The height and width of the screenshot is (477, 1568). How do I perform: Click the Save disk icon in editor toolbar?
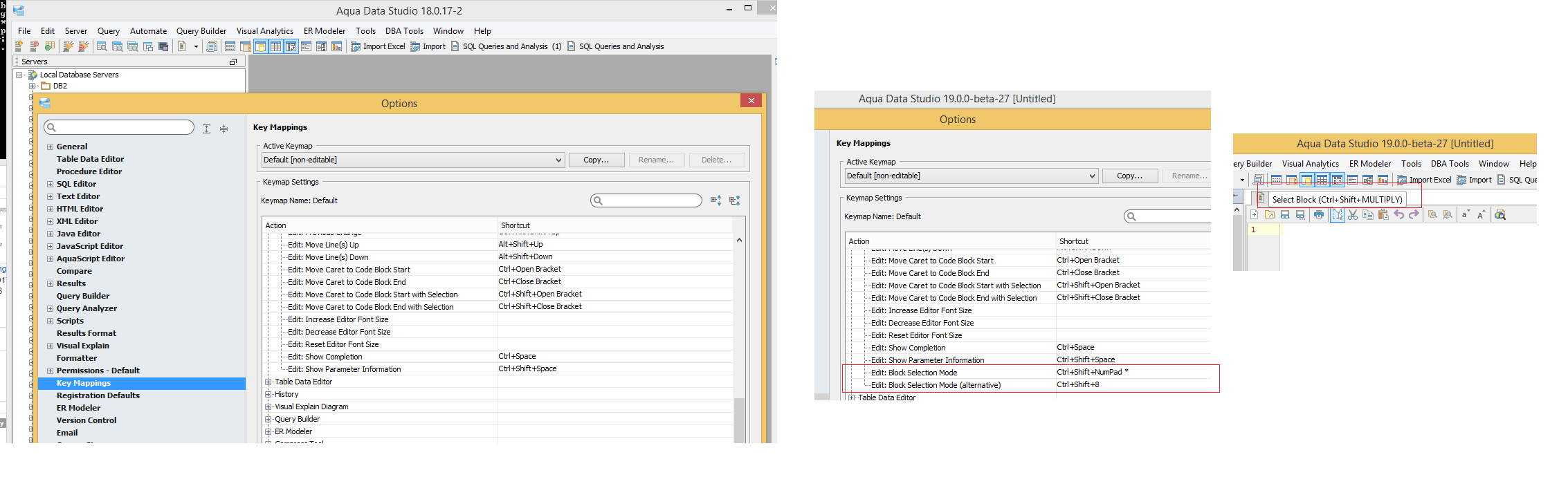click(x=1285, y=214)
